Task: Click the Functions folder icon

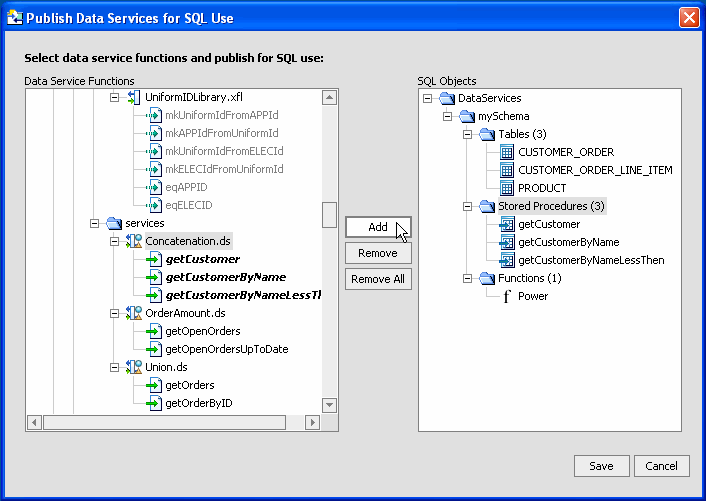Action: tap(487, 278)
